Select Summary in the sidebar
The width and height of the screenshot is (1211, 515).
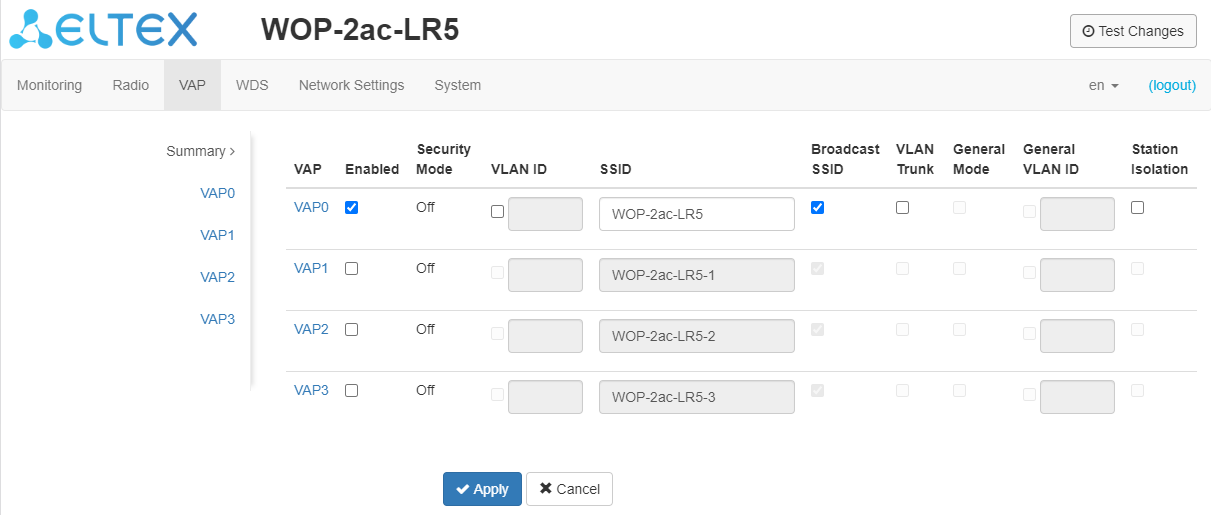point(200,151)
